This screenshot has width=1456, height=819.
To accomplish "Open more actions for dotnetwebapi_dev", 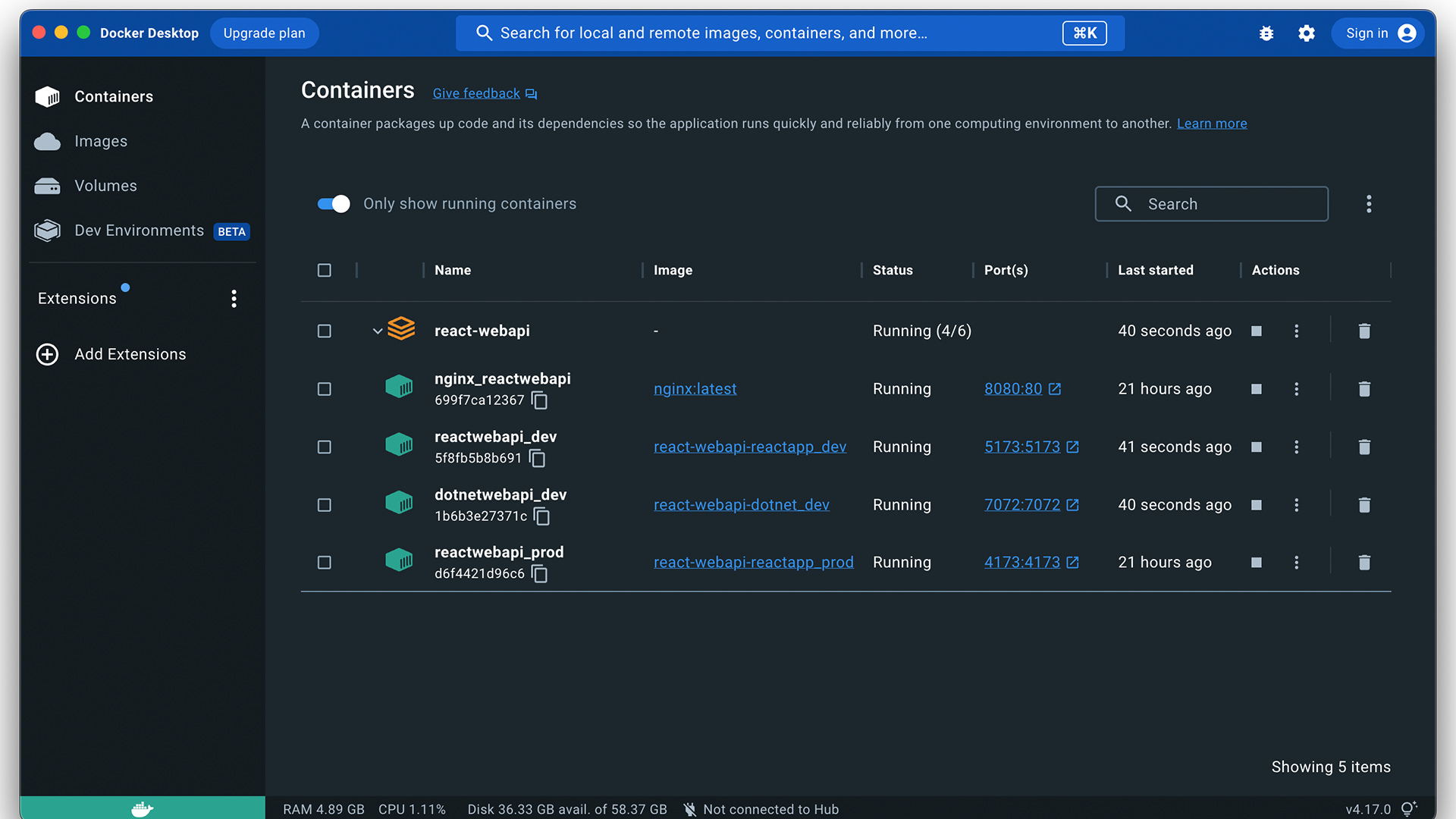I will pyautogui.click(x=1297, y=505).
